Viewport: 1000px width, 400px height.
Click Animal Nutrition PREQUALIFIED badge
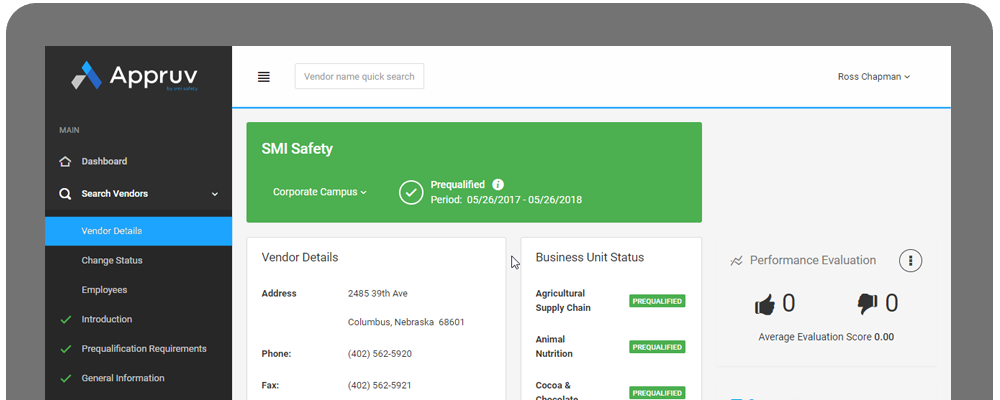[657, 347]
